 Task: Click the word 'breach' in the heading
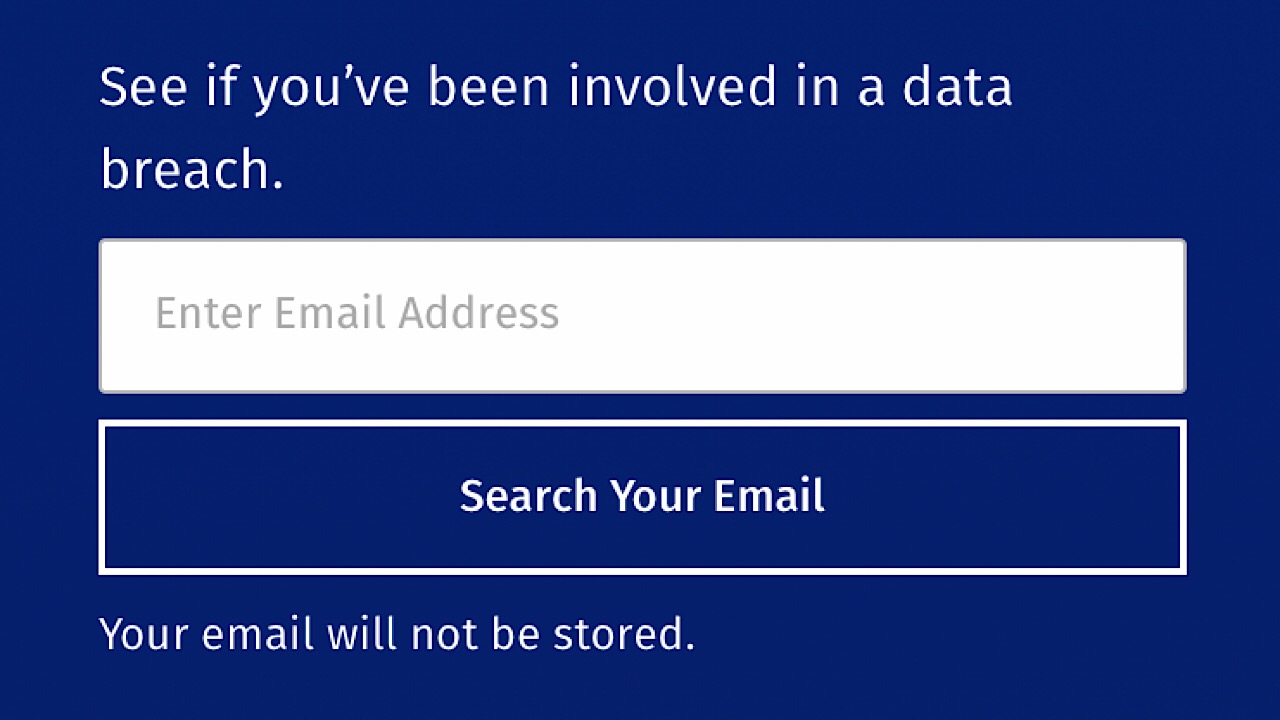tap(192, 171)
